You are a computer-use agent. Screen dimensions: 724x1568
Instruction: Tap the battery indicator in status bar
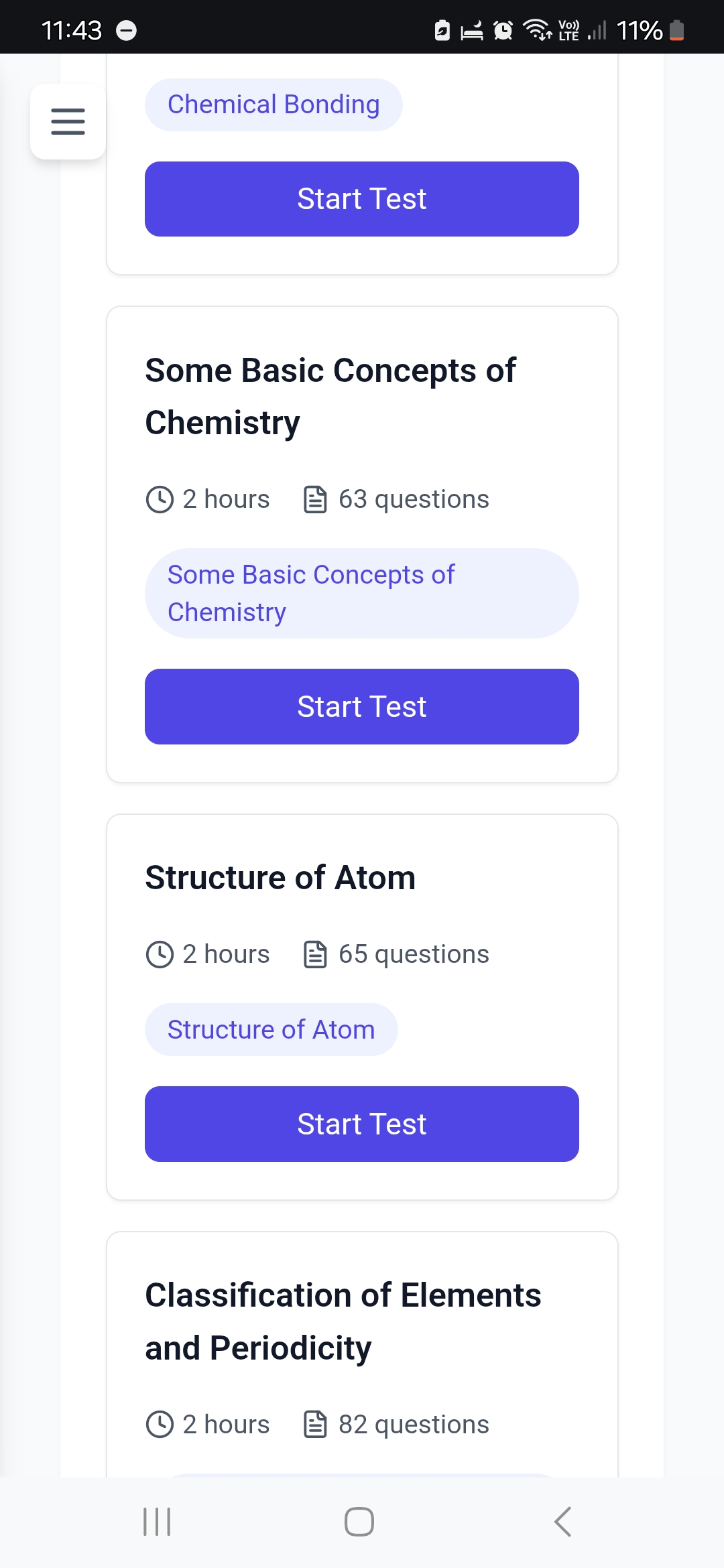pyautogui.click(x=677, y=30)
